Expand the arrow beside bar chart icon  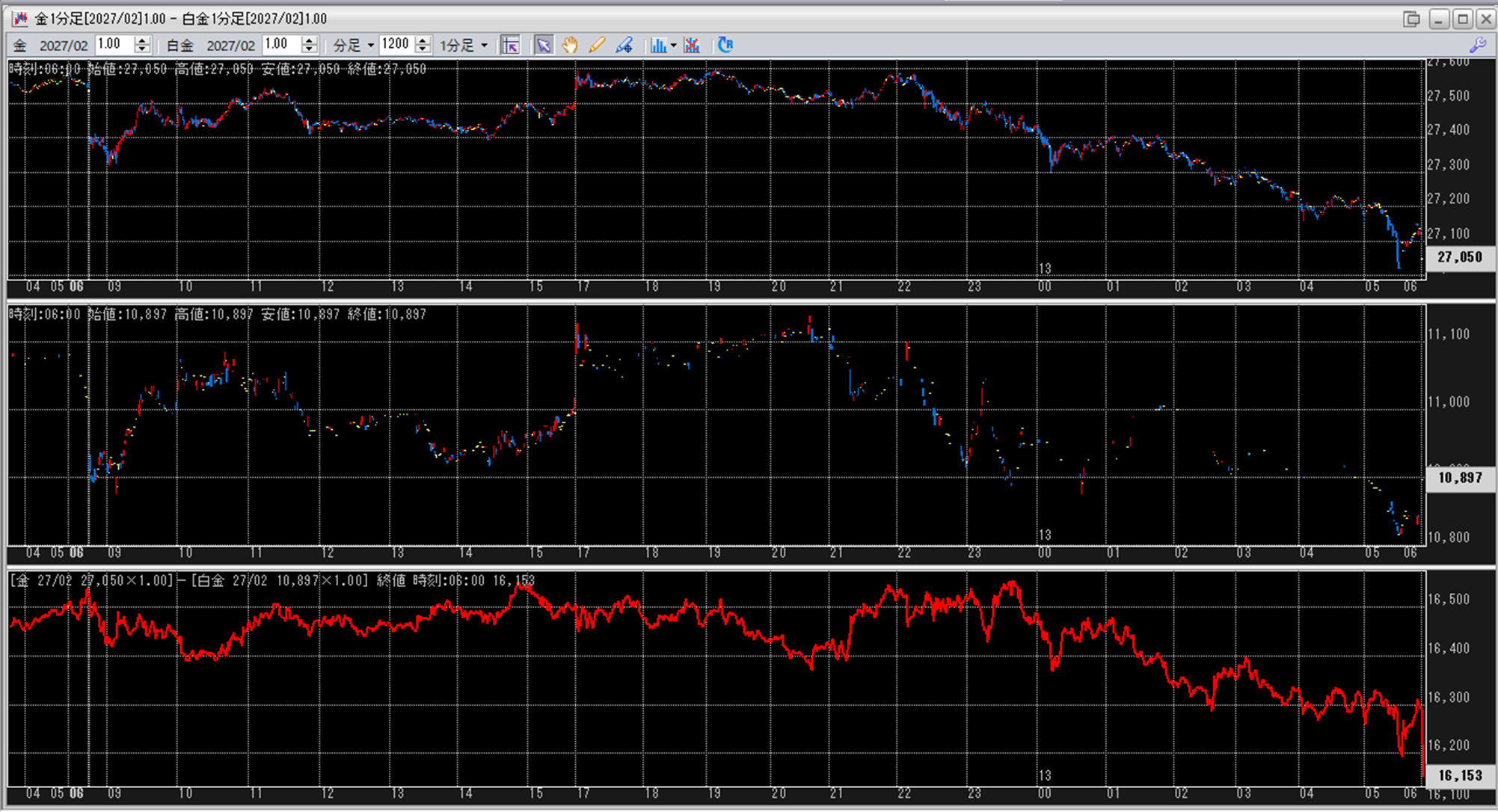point(674,46)
